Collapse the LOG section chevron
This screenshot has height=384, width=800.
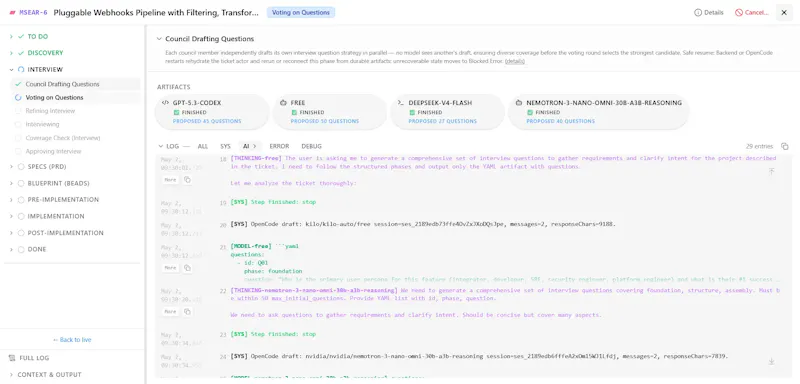coord(160,146)
